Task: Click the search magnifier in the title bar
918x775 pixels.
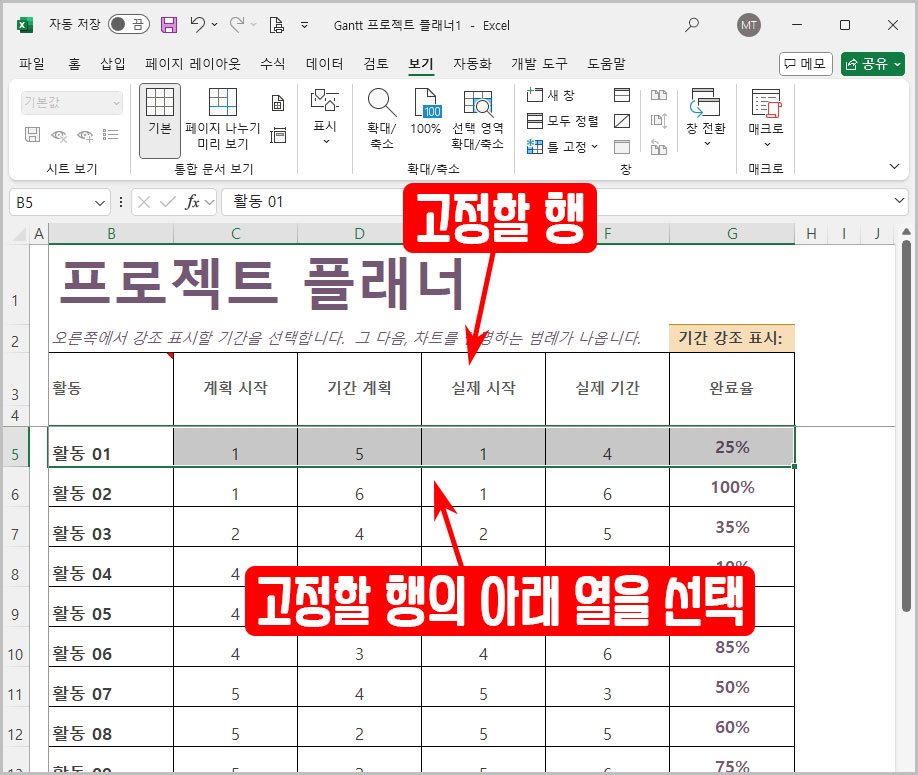Action: [692, 25]
